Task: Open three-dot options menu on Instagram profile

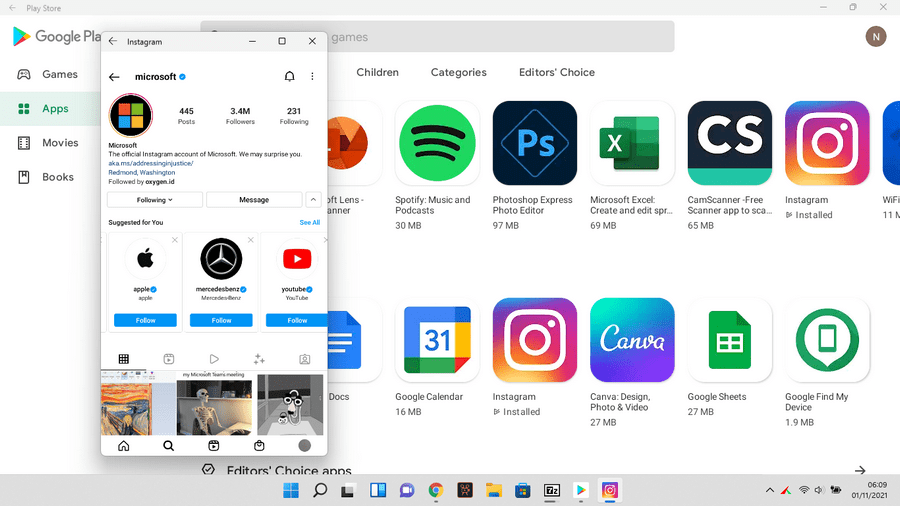Action: 312,76
